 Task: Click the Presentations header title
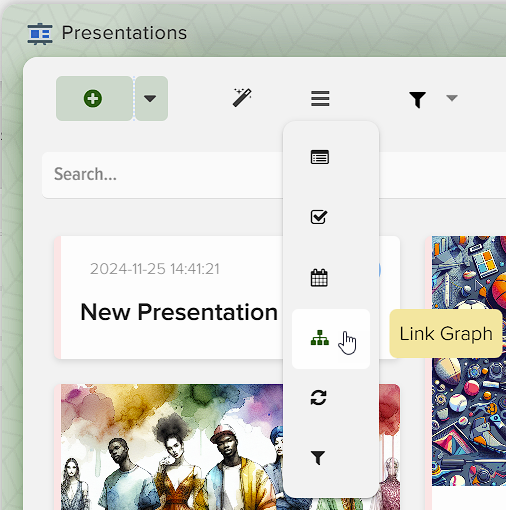coord(124,33)
